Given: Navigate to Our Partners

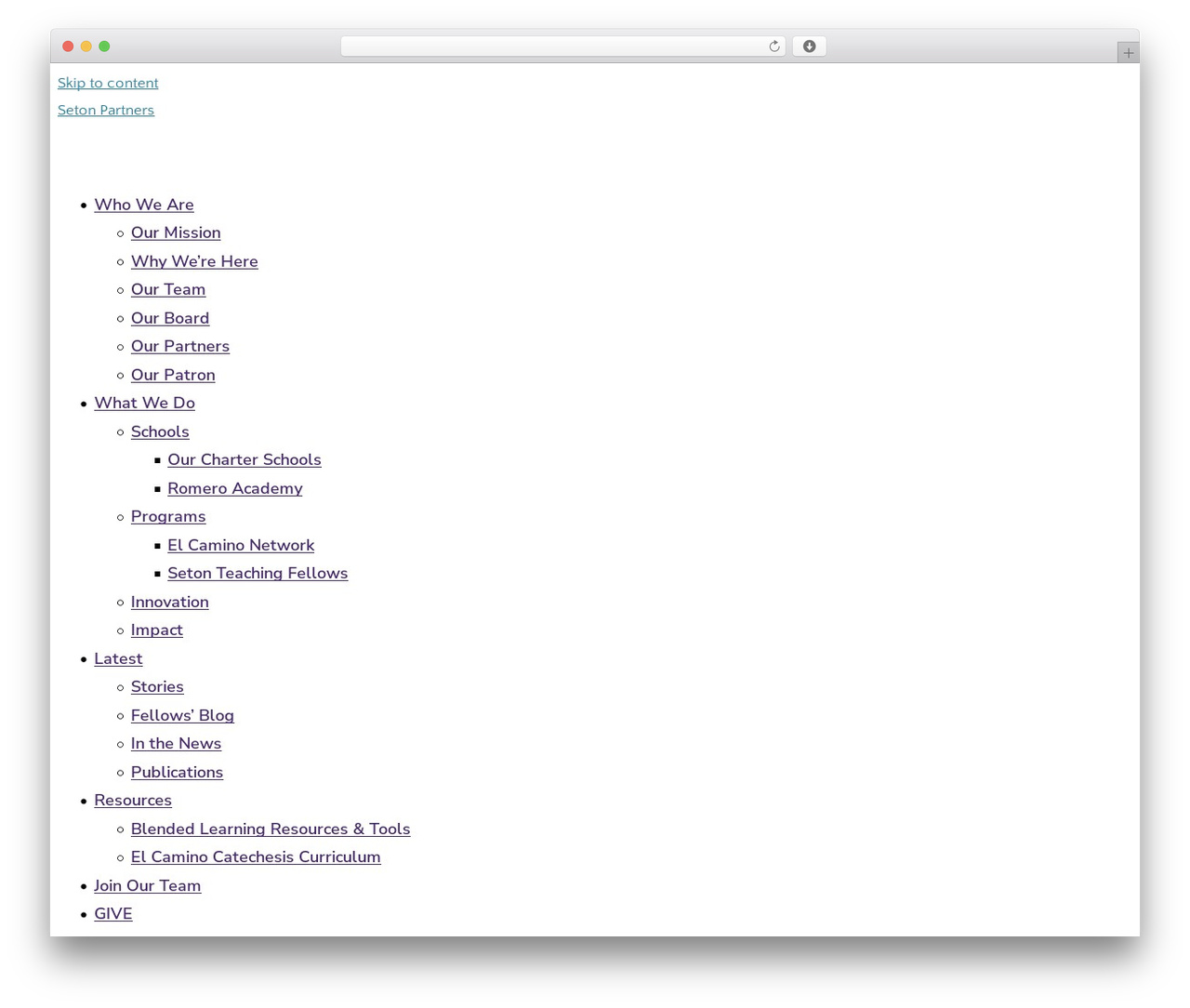Looking at the screenshot, I should pyautogui.click(x=180, y=346).
